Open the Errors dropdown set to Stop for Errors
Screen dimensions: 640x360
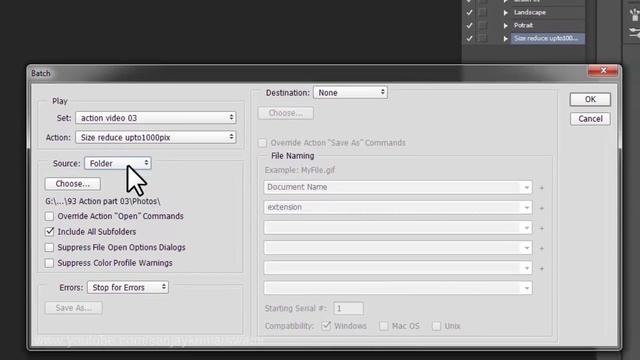coord(128,287)
